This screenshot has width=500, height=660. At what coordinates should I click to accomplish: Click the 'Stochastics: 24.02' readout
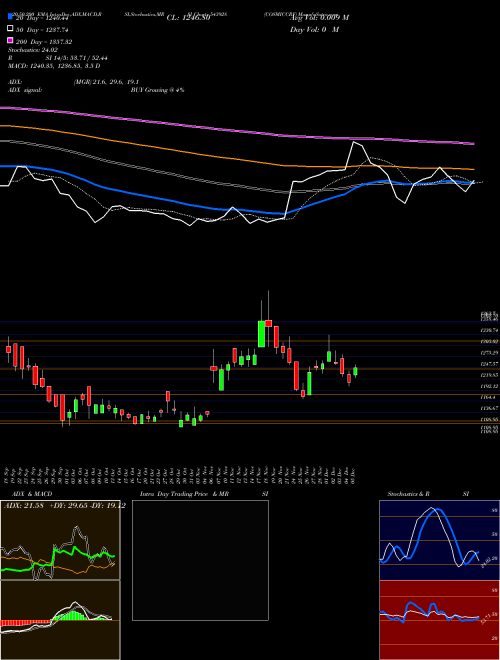(33, 50)
